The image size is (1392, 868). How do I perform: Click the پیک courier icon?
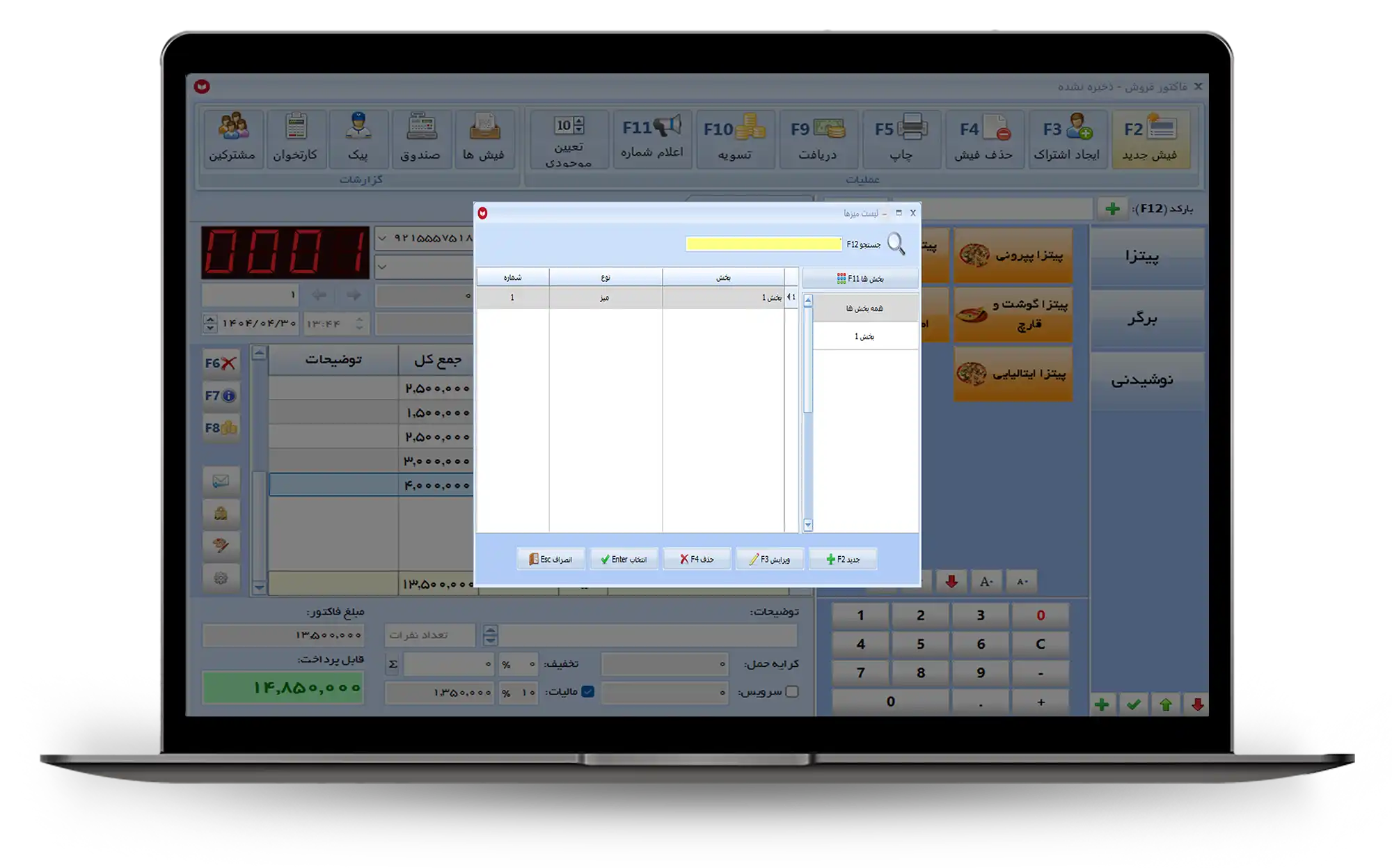click(358, 139)
